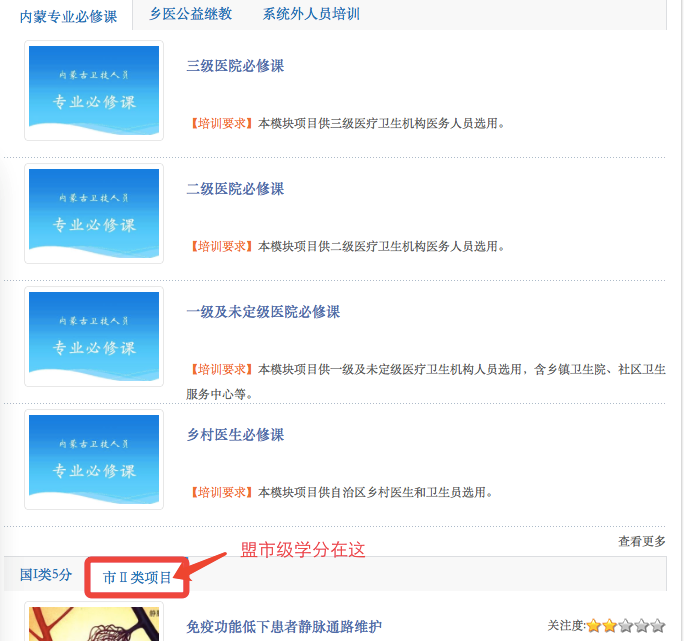The image size is (685, 641).
Task: Click the 关注度 label
Action: click(x=567, y=626)
